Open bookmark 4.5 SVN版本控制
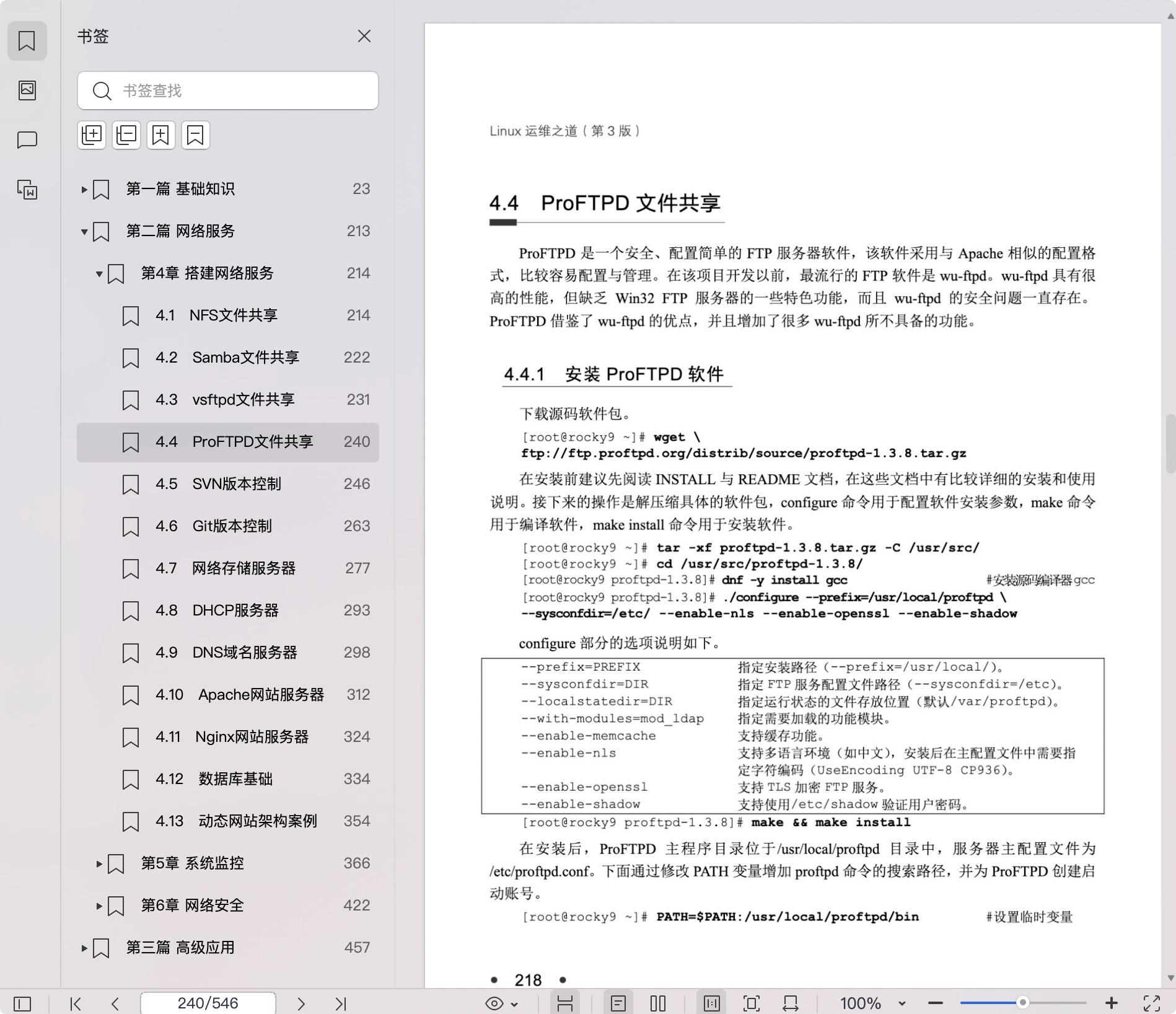The image size is (1176, 1014). coord(228,484)
